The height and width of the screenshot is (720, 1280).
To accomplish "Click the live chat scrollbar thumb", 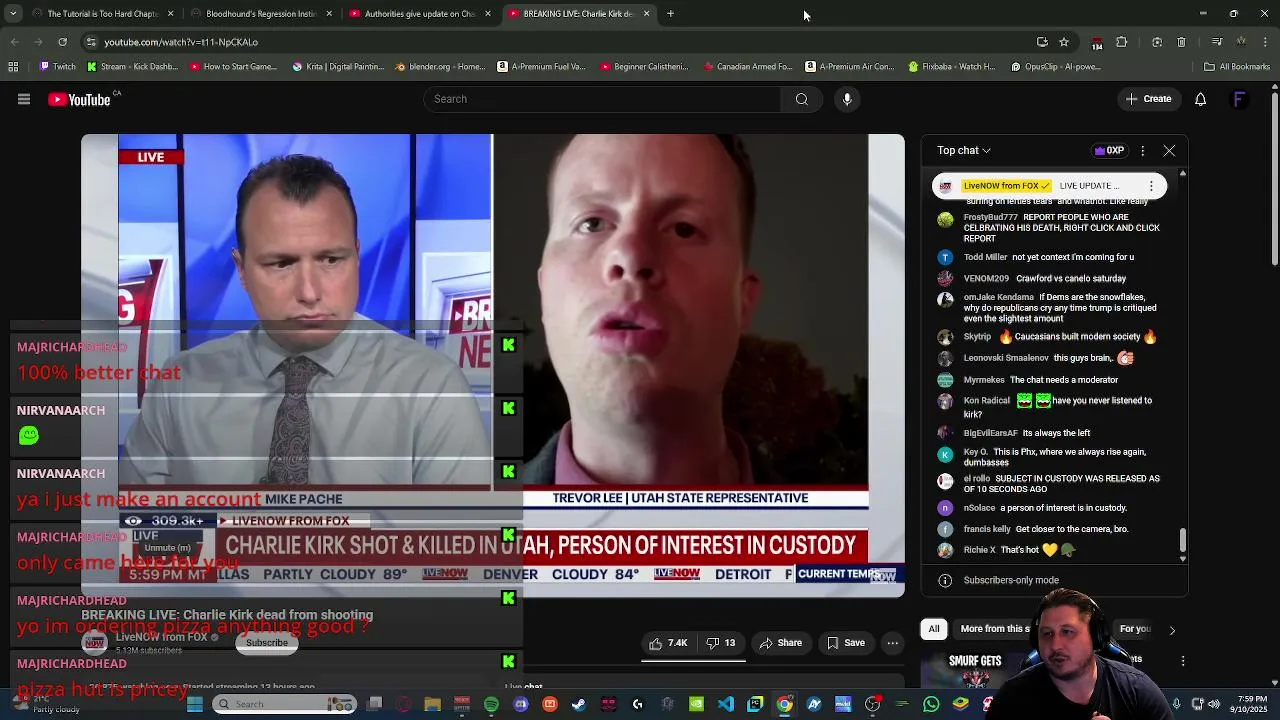I will 1183,540.
